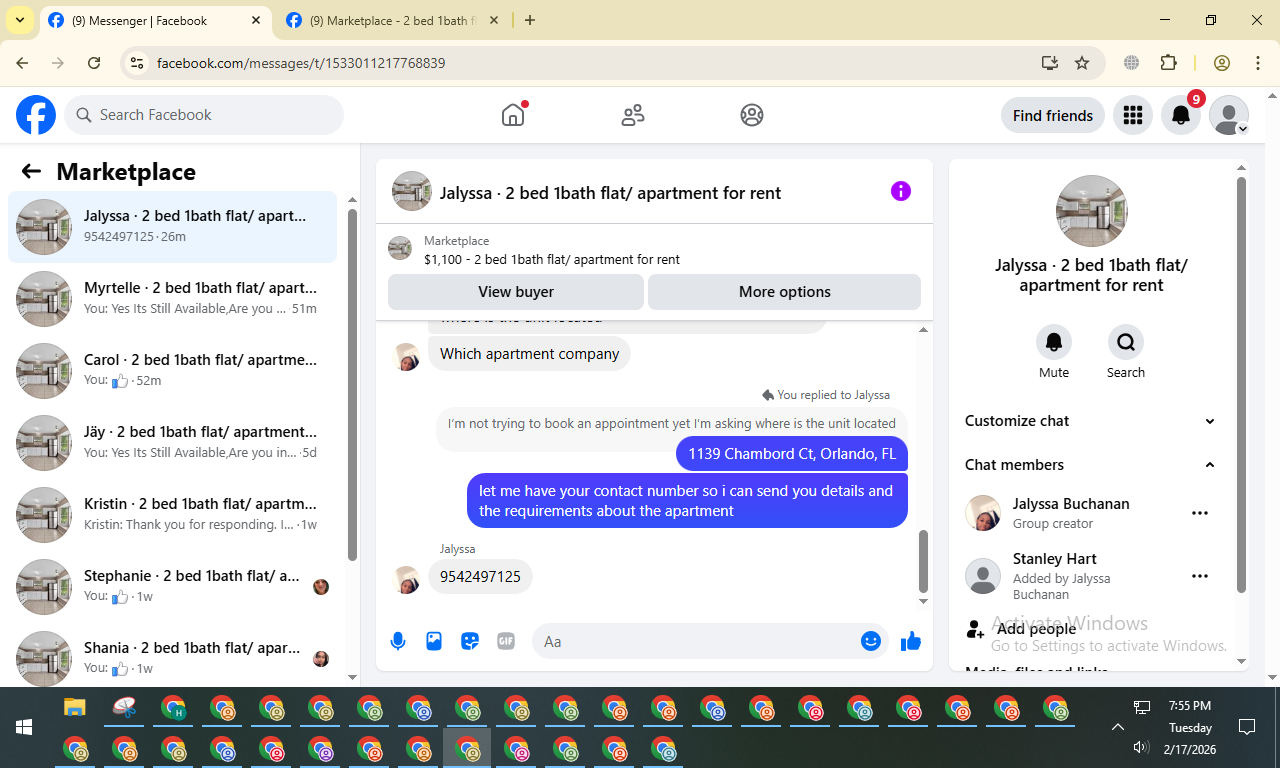Open Myrtelle conversation in list
This screenshot has height=768, width=1280.
[173, 299]
